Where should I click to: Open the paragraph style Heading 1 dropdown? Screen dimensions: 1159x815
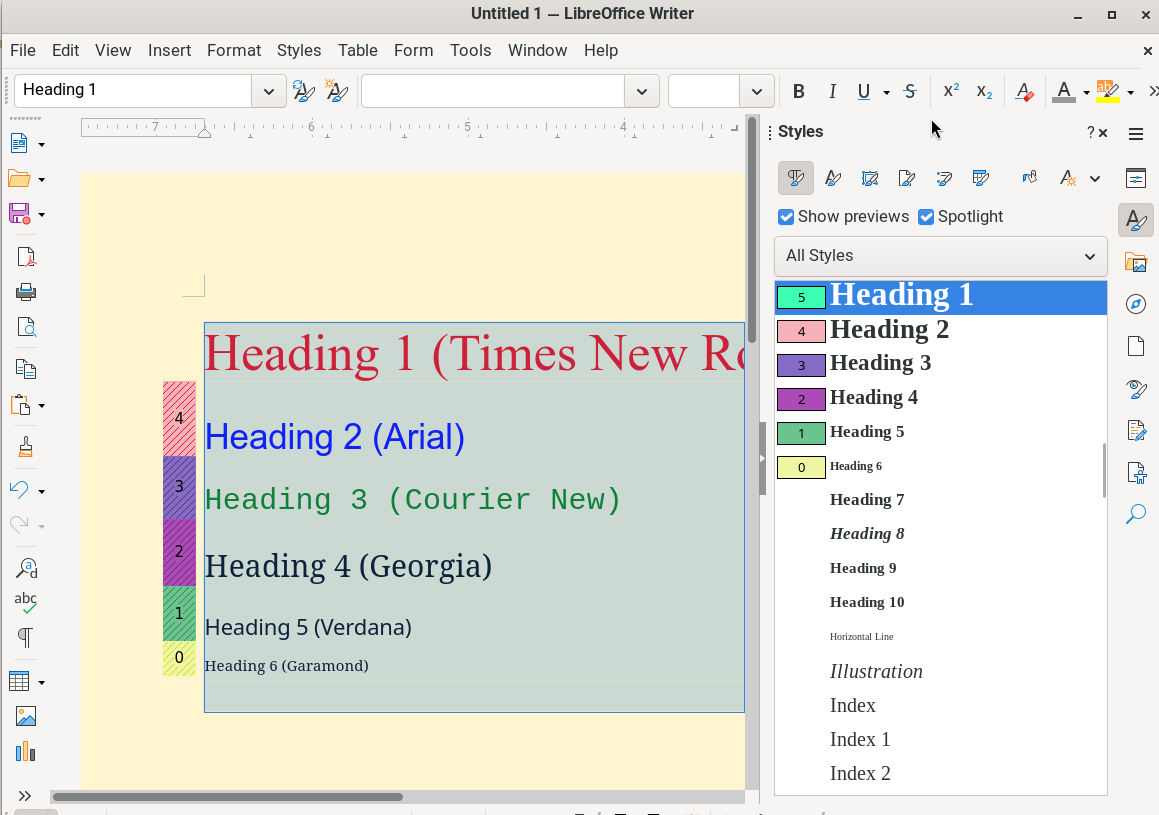coord(268,91)
